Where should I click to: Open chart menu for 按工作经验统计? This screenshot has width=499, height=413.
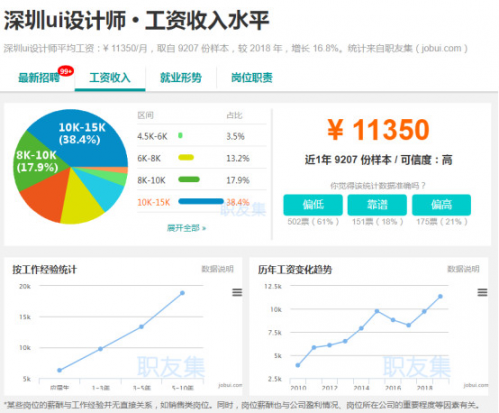pos(237,292)
